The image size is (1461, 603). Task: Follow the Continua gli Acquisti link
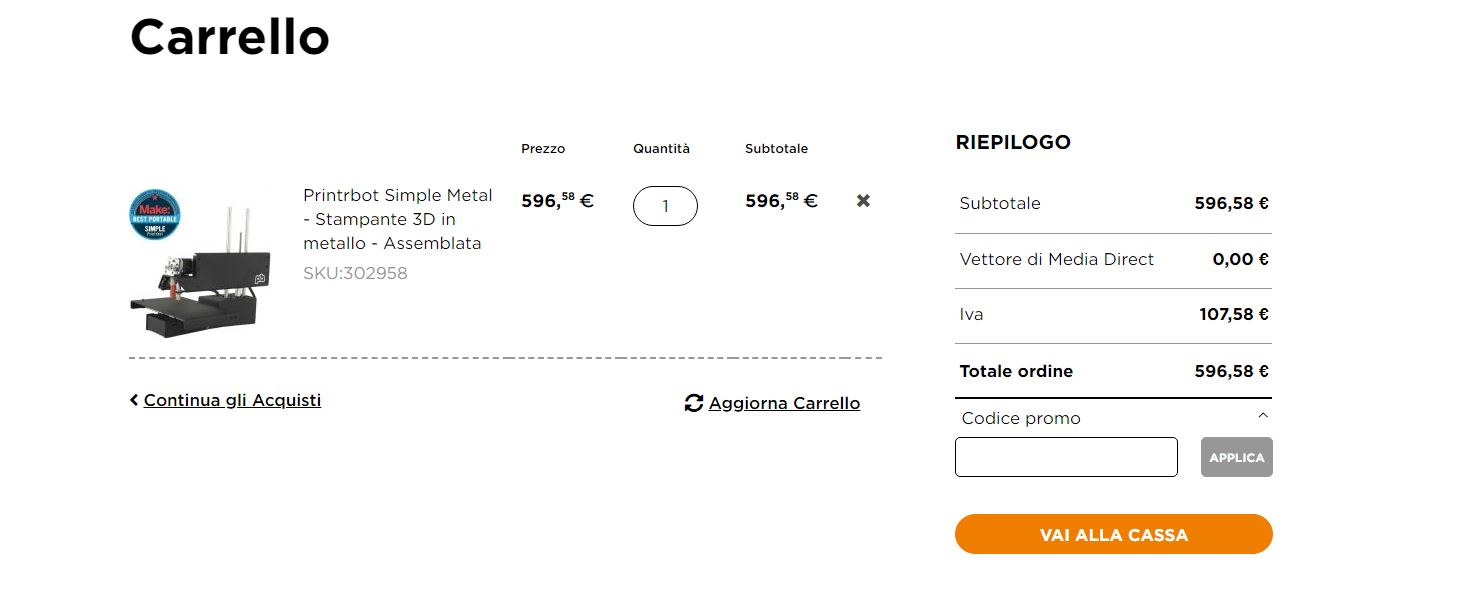click(232, 400)
